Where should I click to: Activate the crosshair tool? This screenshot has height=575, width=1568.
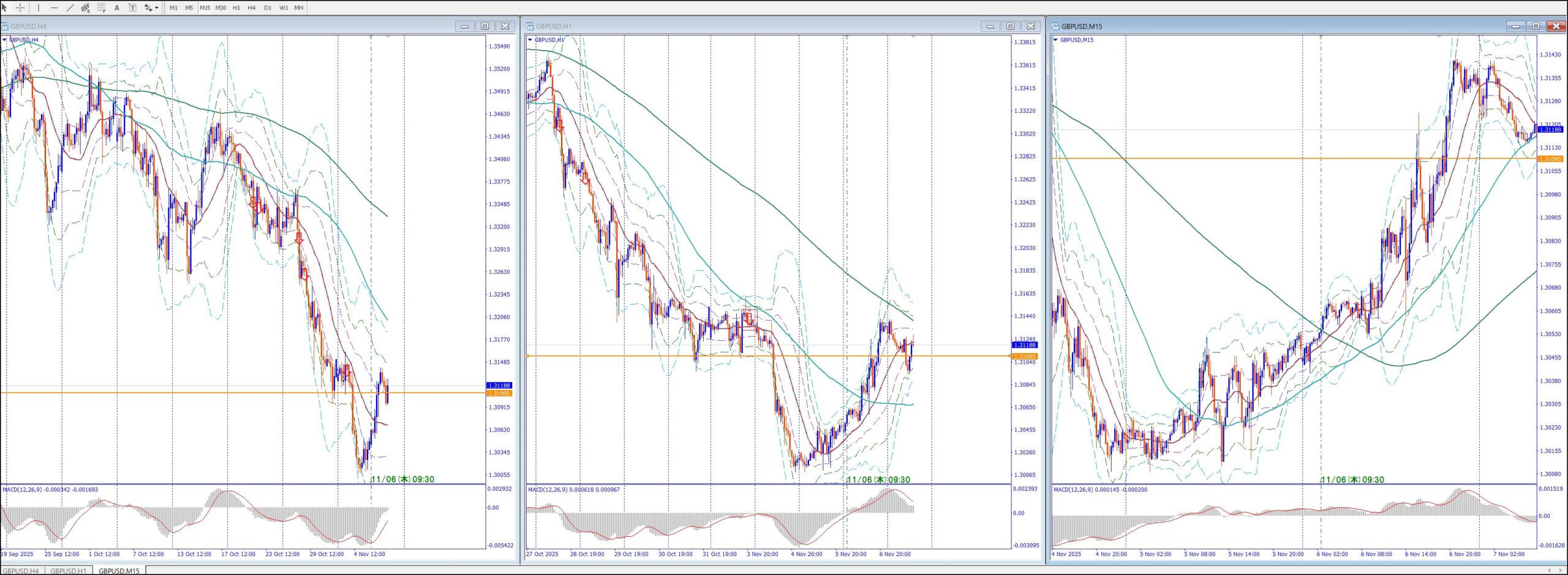pos(20,8)
